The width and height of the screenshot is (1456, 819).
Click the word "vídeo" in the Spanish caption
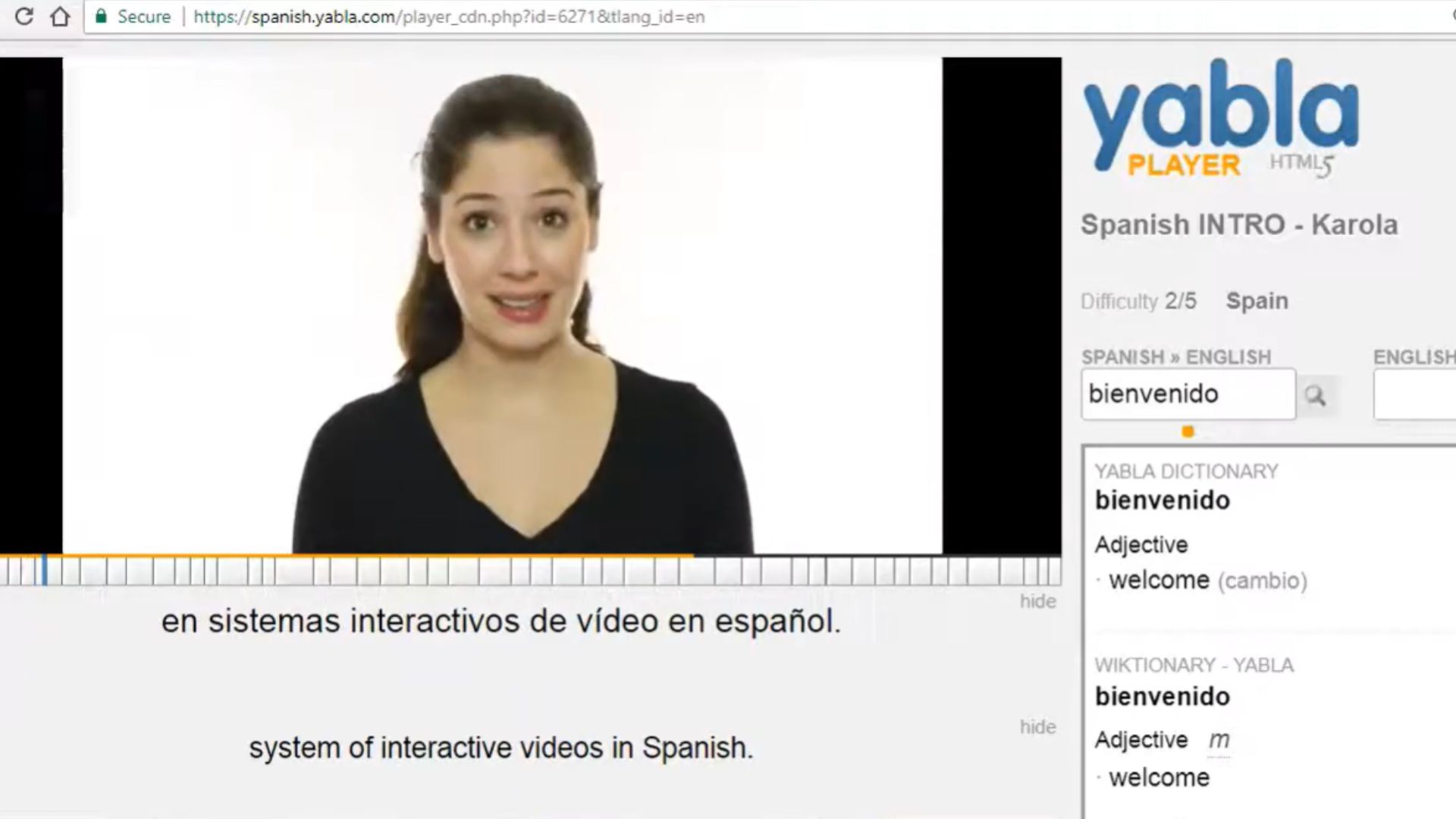point(615,622)
